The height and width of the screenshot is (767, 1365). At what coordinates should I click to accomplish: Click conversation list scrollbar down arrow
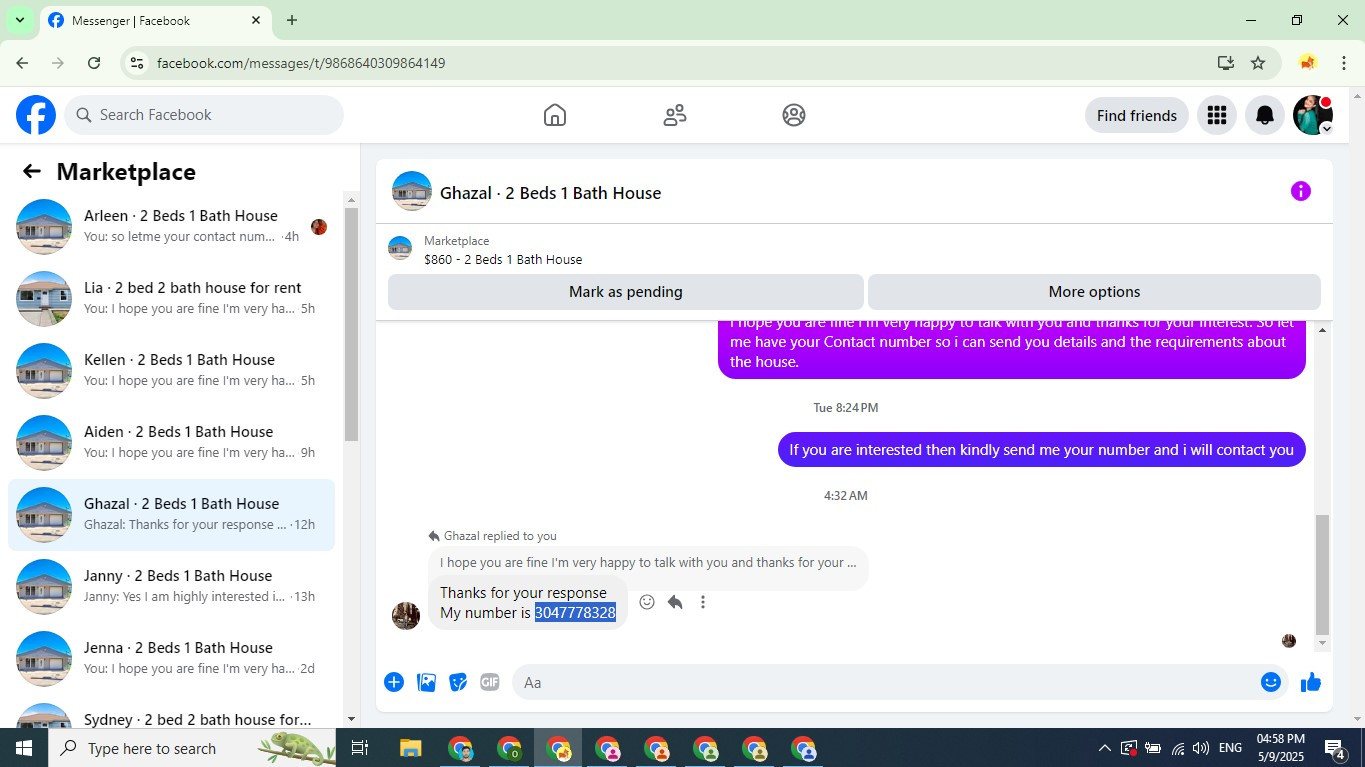(x=351, y=719)
